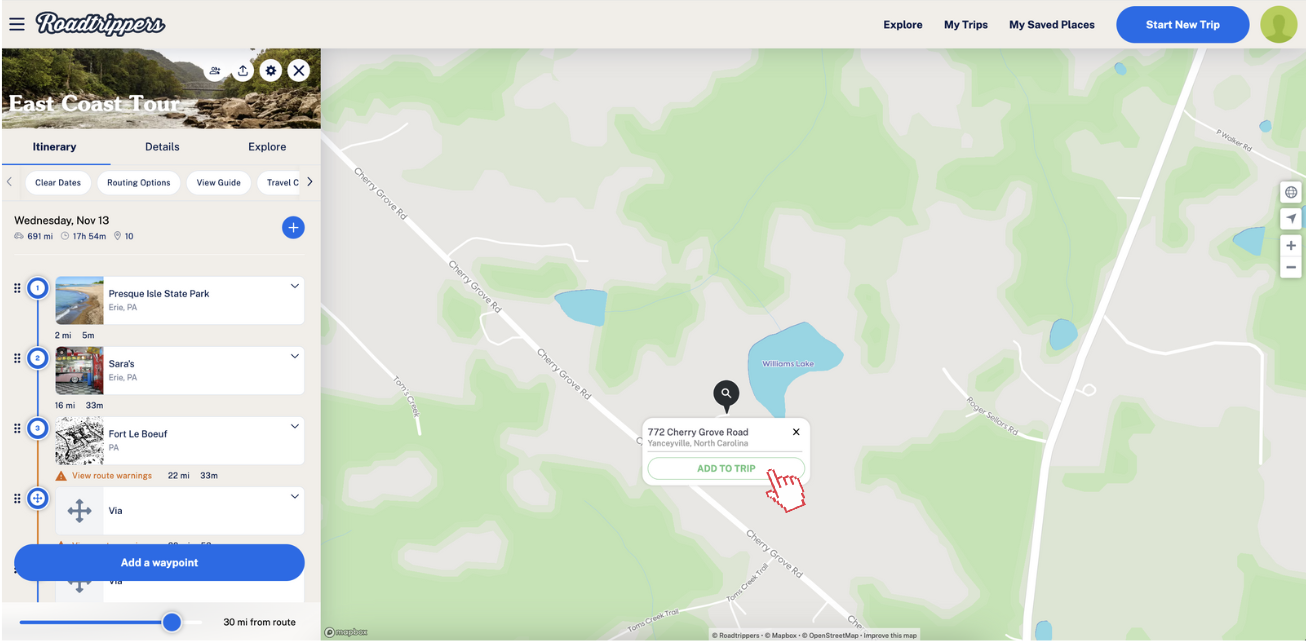Viewport: 1306px width, 642px height.
Task: Click the Fort Le Boeuf thumbnail
Action: [x=80, y=440]
